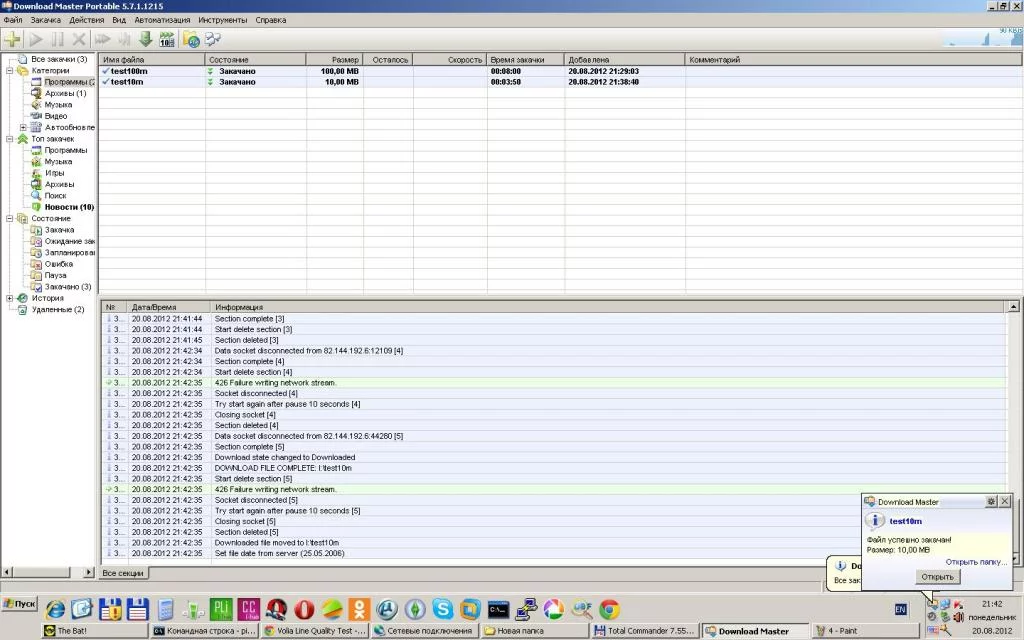Click the green down-arrow toolbar icon
The image size is (1024, 640).
145,40
